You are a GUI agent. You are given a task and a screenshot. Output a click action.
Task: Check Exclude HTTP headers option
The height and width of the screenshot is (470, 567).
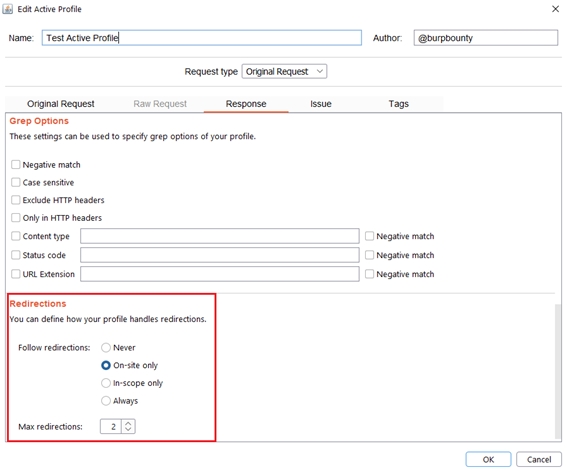(16, 200)
